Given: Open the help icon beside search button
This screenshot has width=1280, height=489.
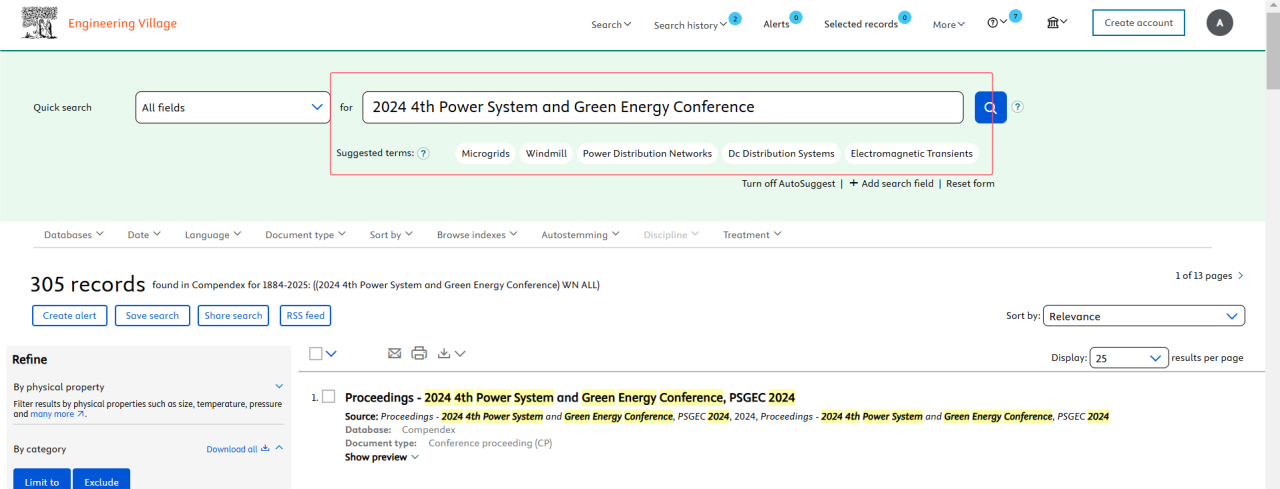Looking at the screenshot, I should click(1018, 107).
